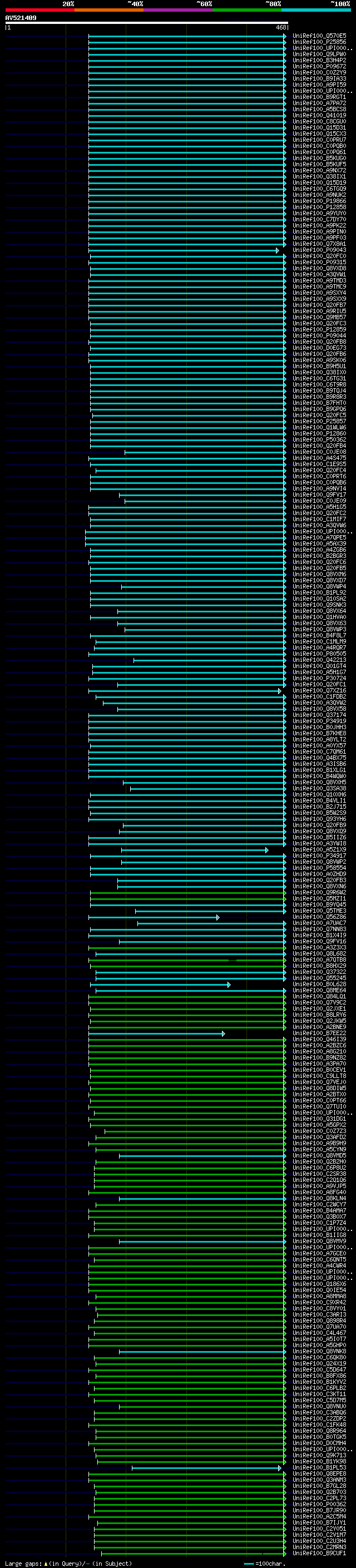
Task: Click the alignment bar for UniRef100_Q7XZ16
Action: click(185, 691)
